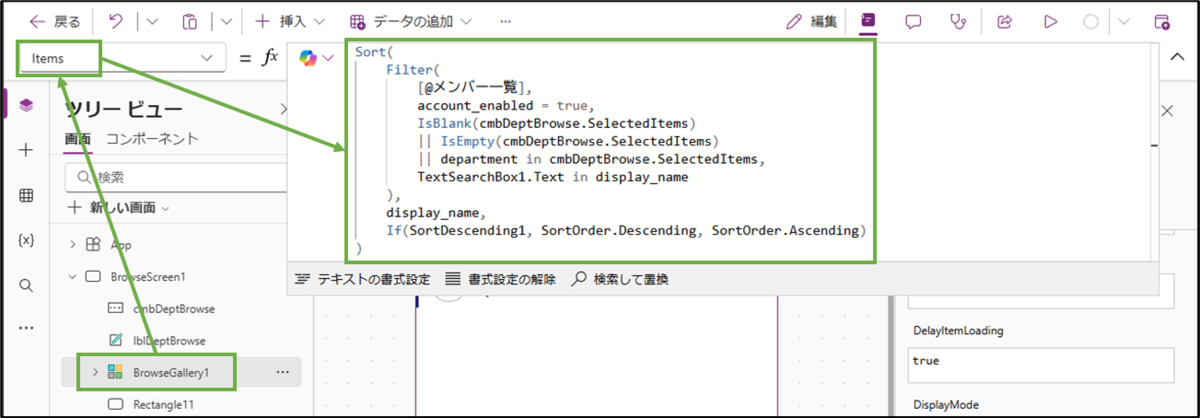
Task: Click 書式設定の解除 remove formatting button
Action: (x=500, y=279)
